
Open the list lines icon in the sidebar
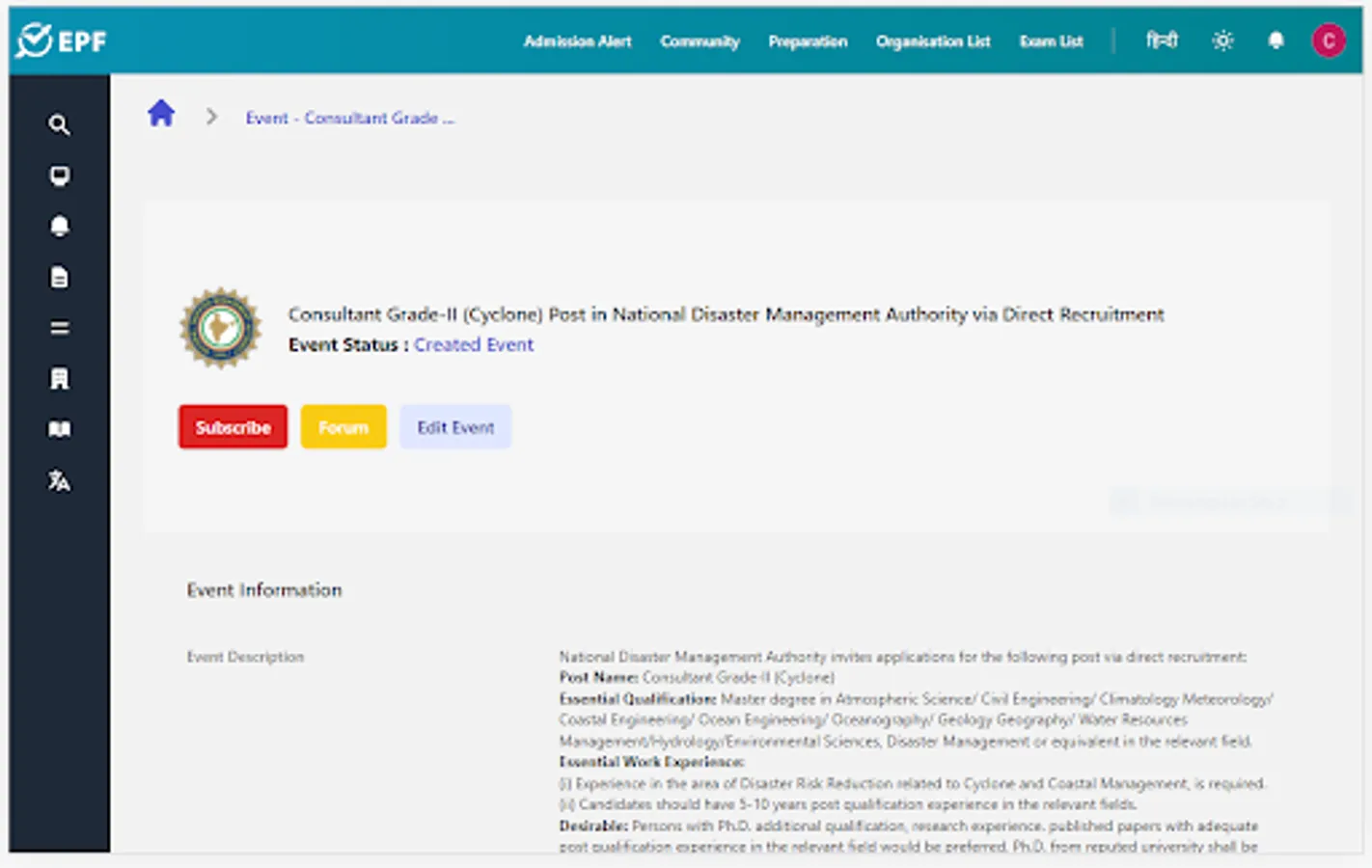tap(59, 328)
